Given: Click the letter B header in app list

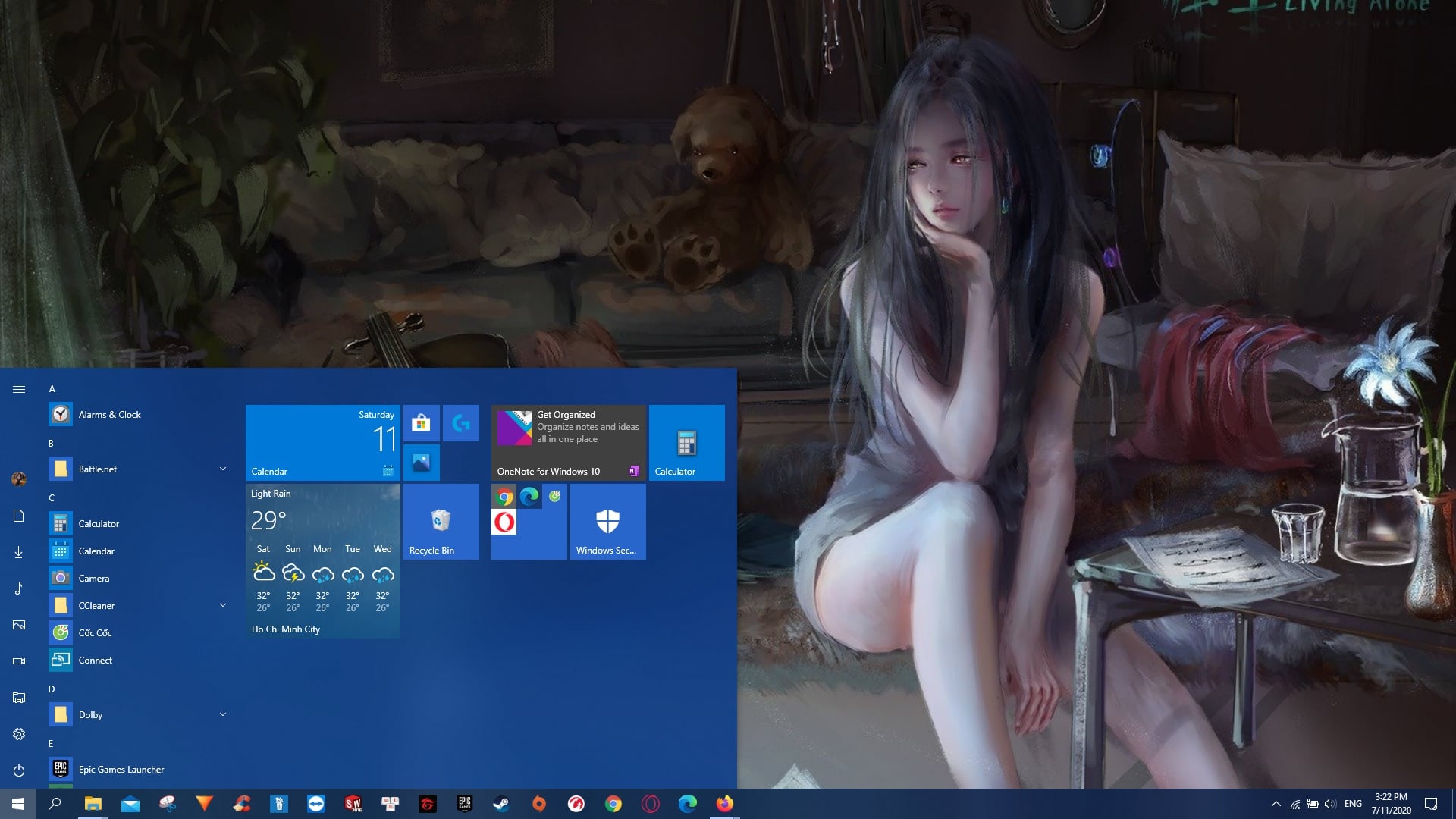Looking at the screenshot, I should click(x=52, y=444).
